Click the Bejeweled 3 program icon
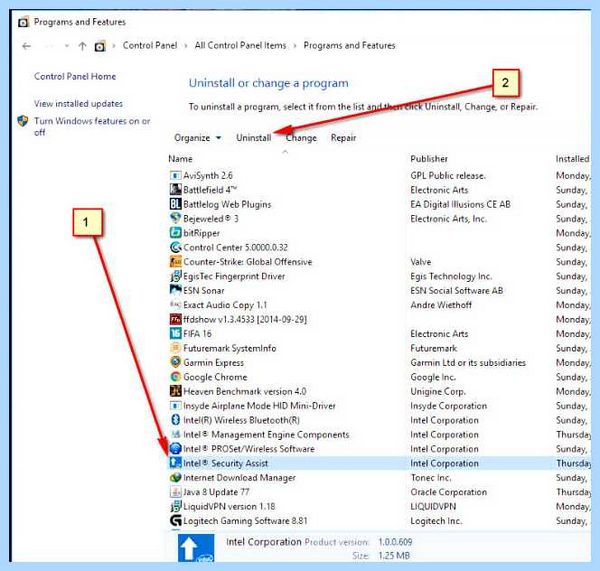The width and height of the screenshot is (600, 571). 175,219
